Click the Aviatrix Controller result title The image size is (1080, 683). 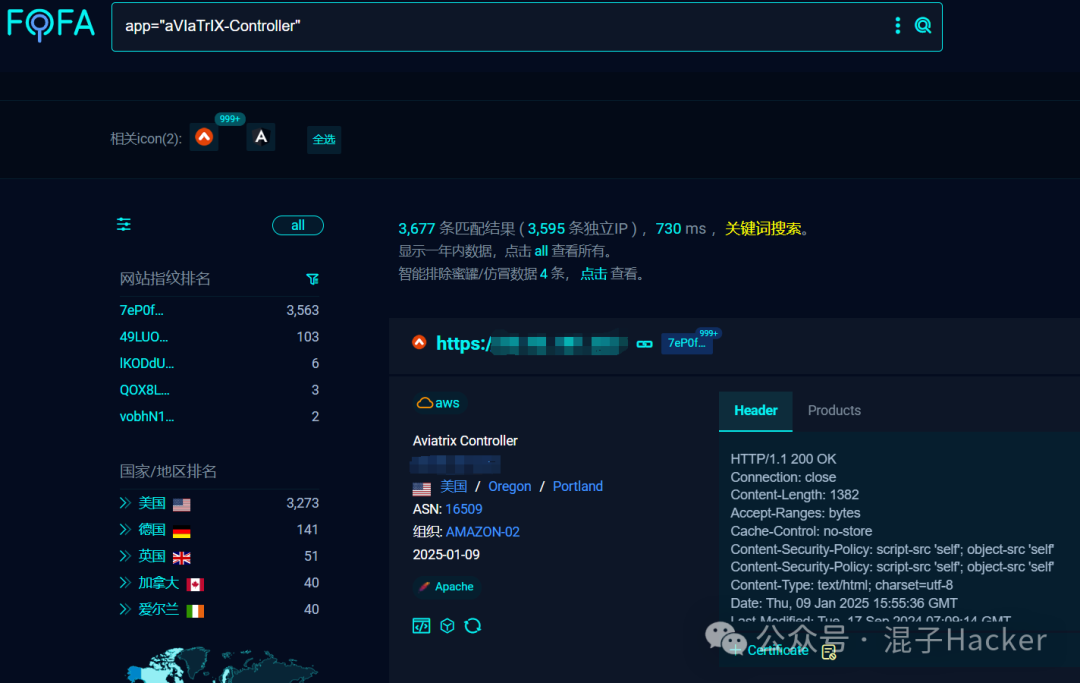point(465,441)
